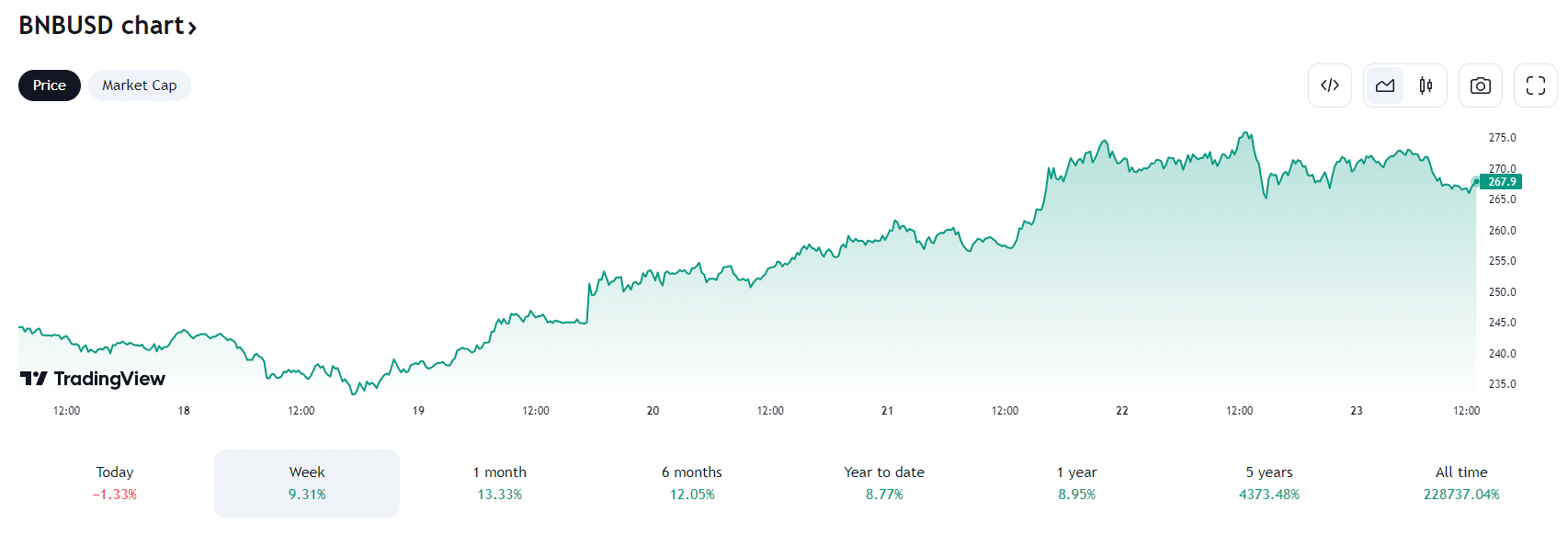Switch to area chart view

click(x=1384, y=85)
